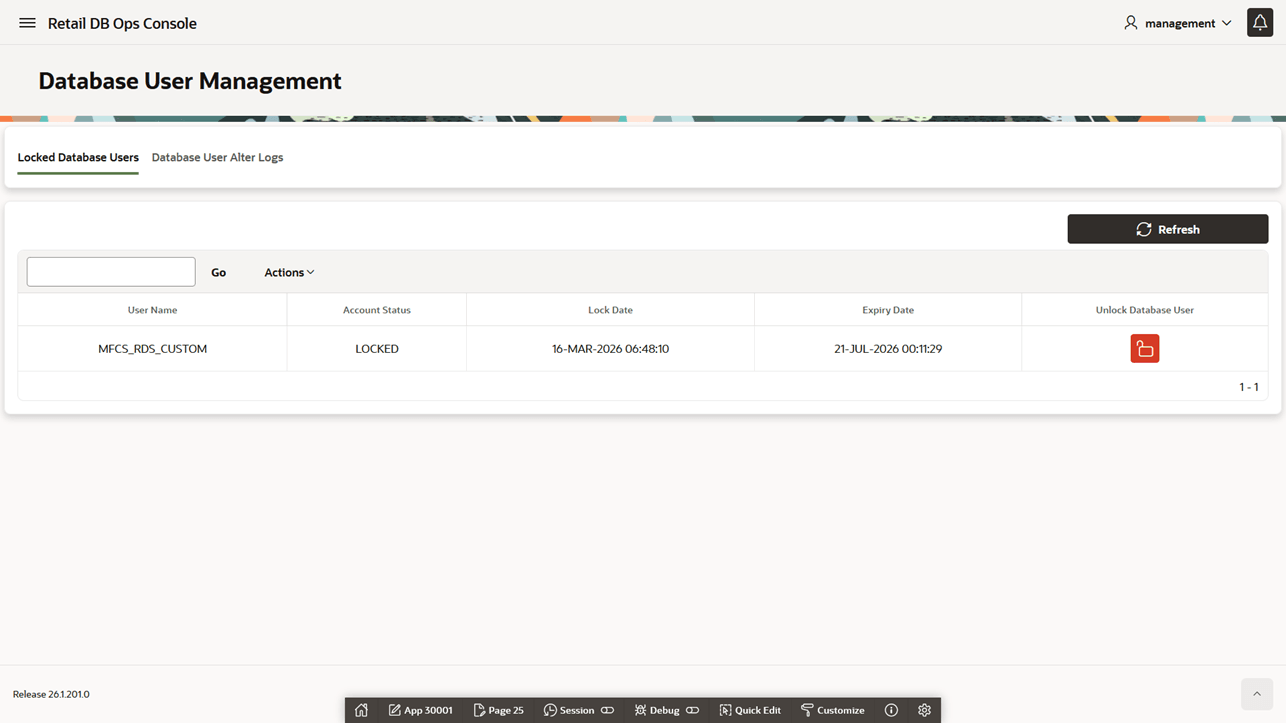Open the hamburger navigation menu
The image size is (1286, 723).
[27, 23]
